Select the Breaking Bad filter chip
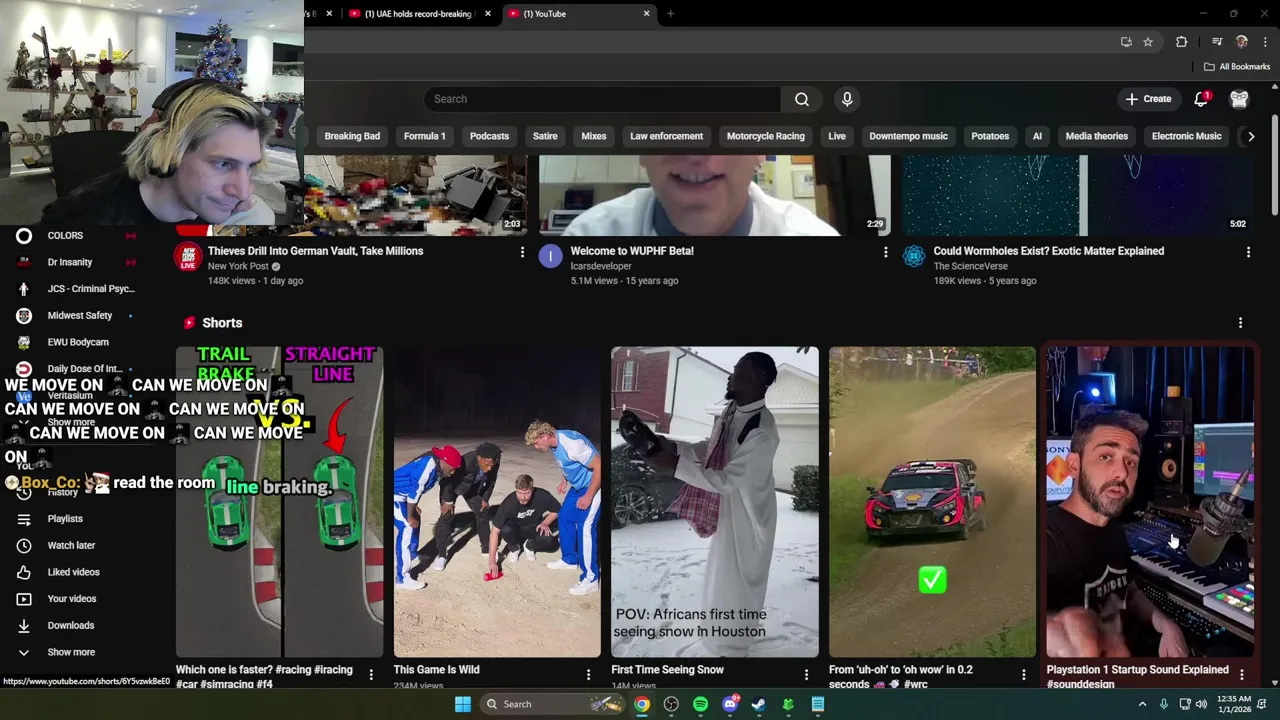This screenshot has height=720, width=1280. click(x=352, y=136)
